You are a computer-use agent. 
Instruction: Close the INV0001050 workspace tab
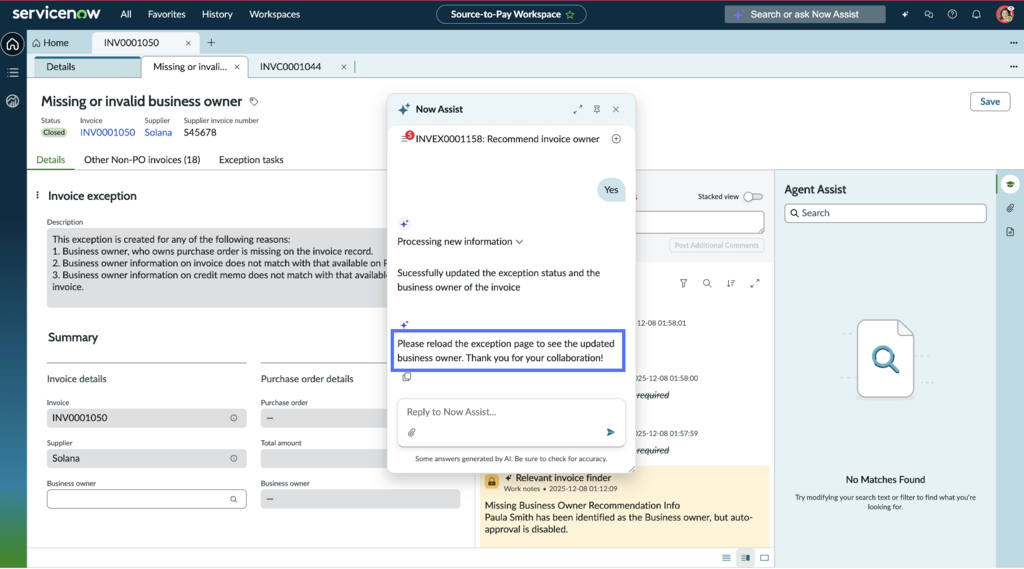click(x=188, y=43)
